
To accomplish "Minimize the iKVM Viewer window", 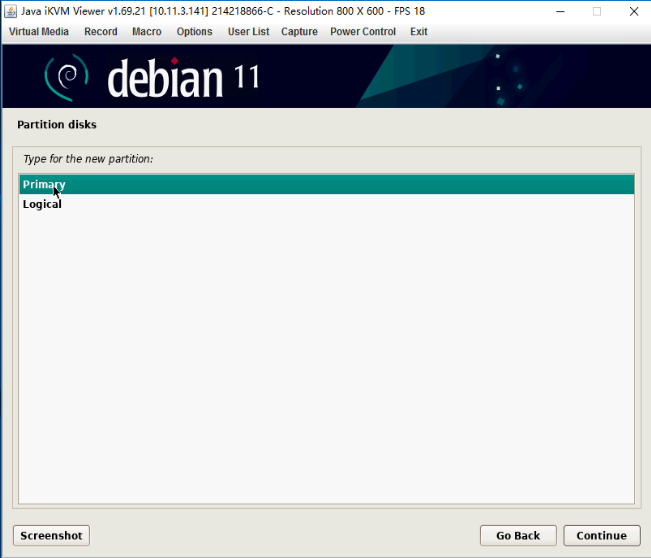I will 560,11.
